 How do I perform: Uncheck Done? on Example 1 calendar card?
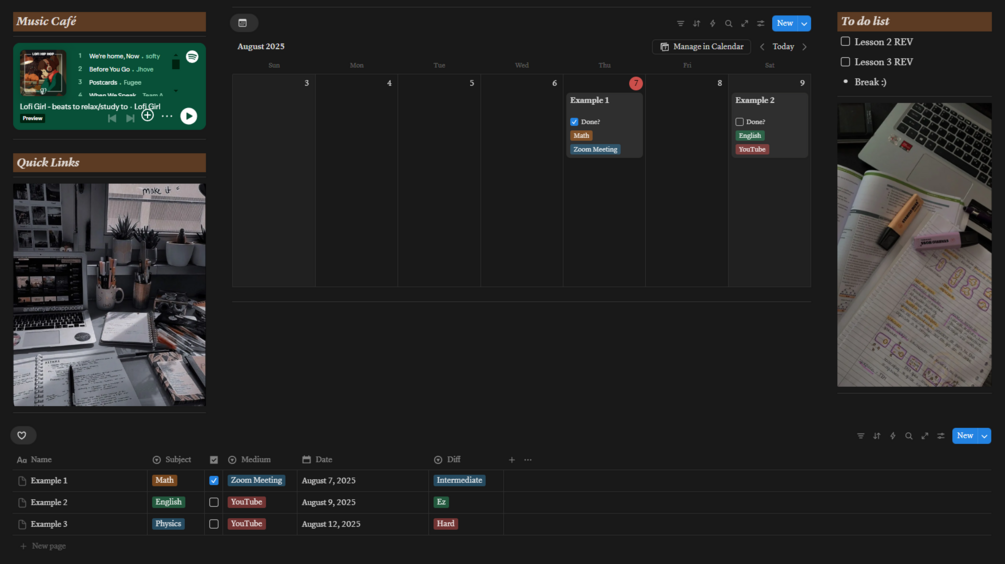[574, 122]
